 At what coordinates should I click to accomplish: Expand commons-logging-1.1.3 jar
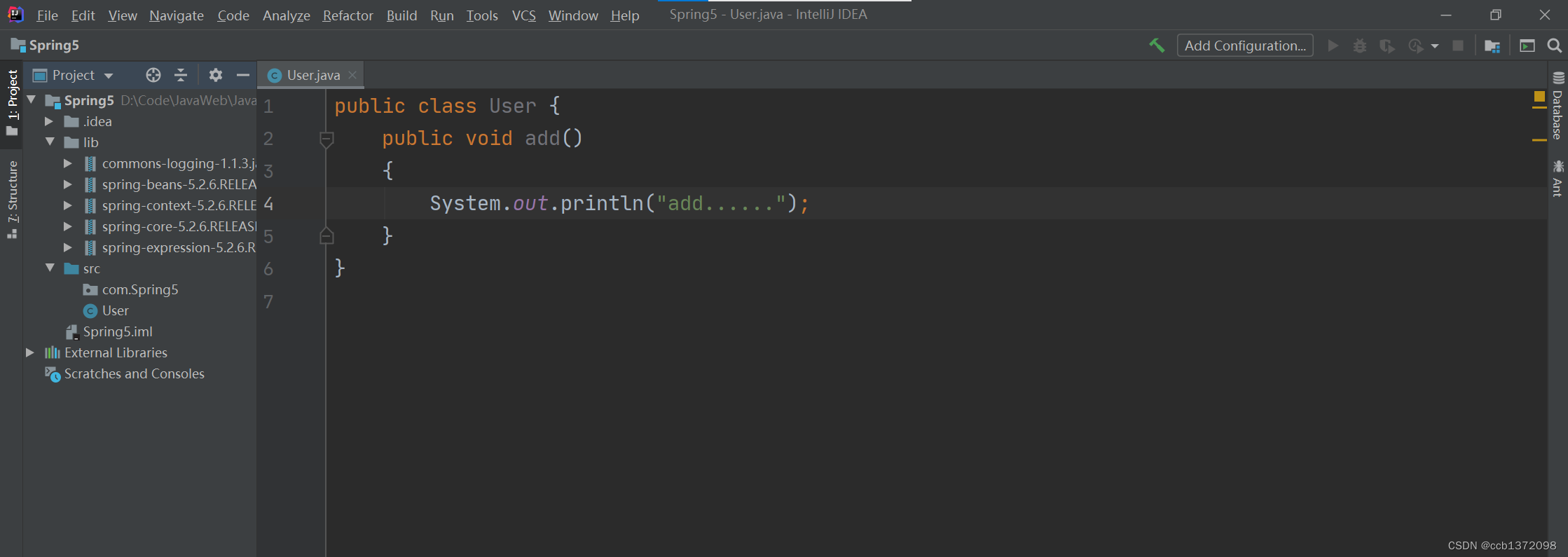(67, 163)
